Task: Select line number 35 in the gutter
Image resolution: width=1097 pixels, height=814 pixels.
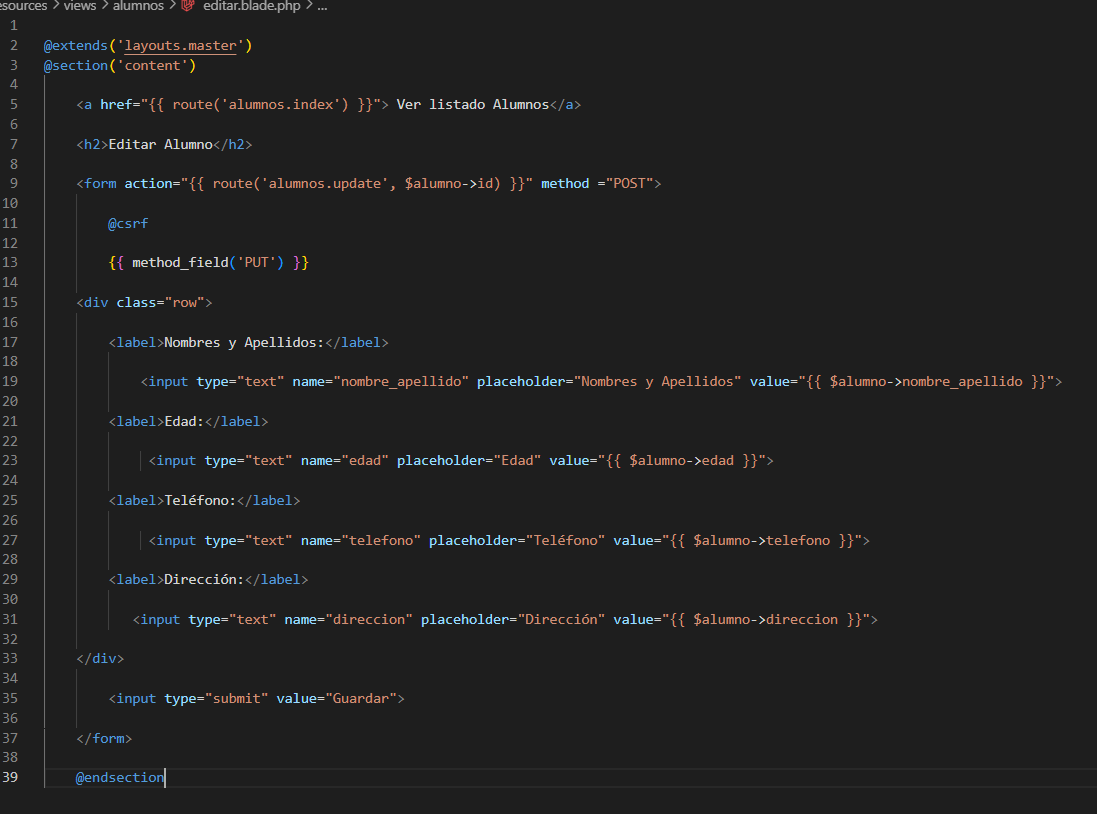Action: [10, 699]
